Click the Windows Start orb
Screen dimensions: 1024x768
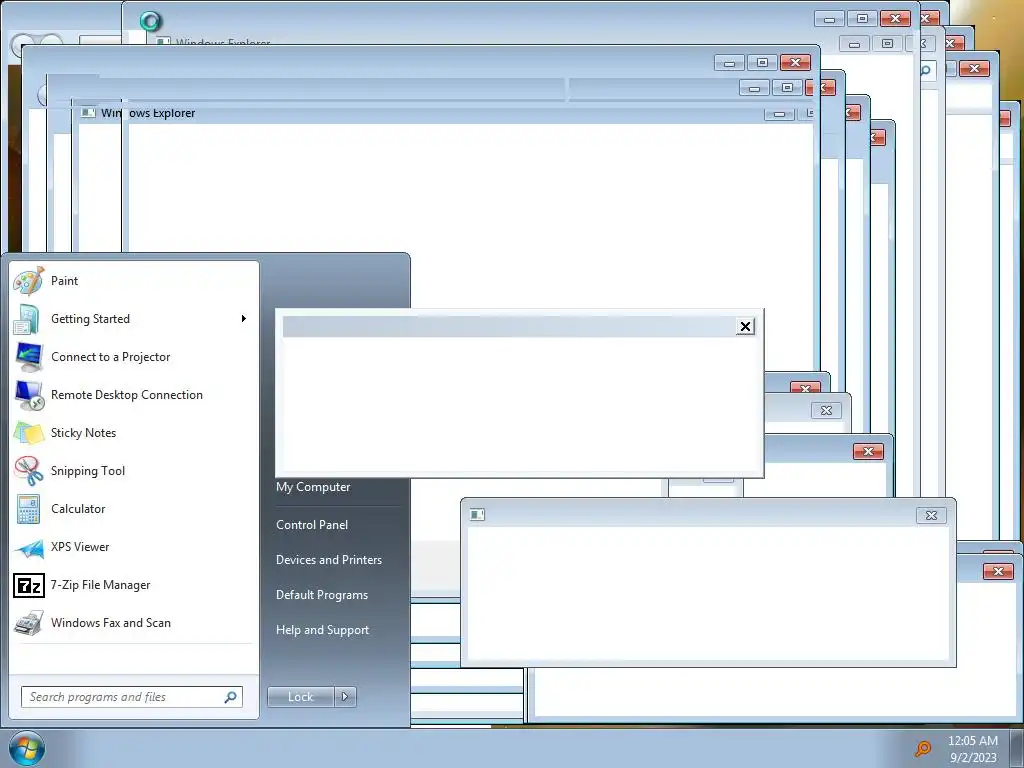click(27, 748)
